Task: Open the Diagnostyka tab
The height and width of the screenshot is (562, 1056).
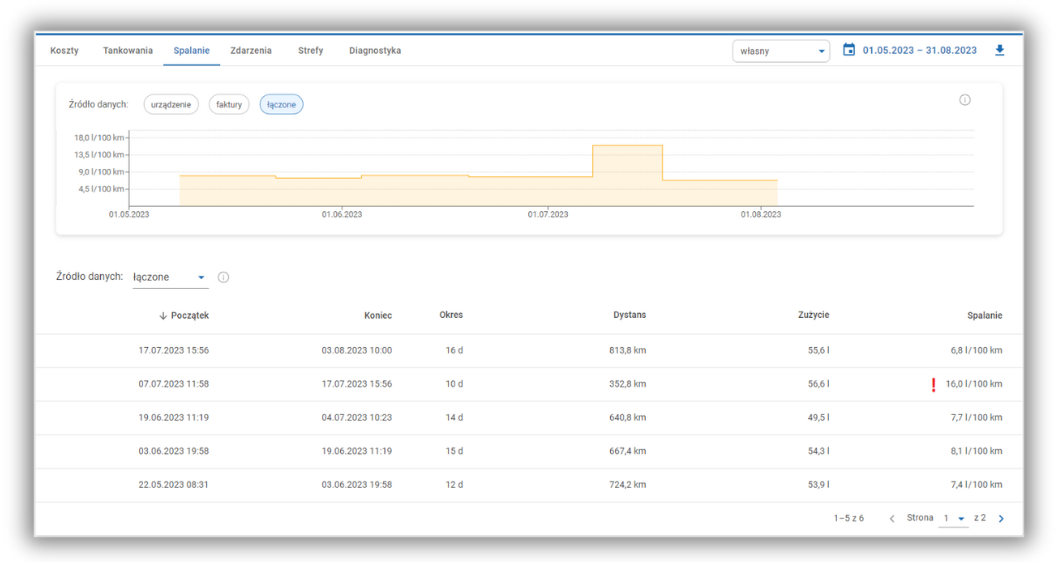Action: click(375, 51)
